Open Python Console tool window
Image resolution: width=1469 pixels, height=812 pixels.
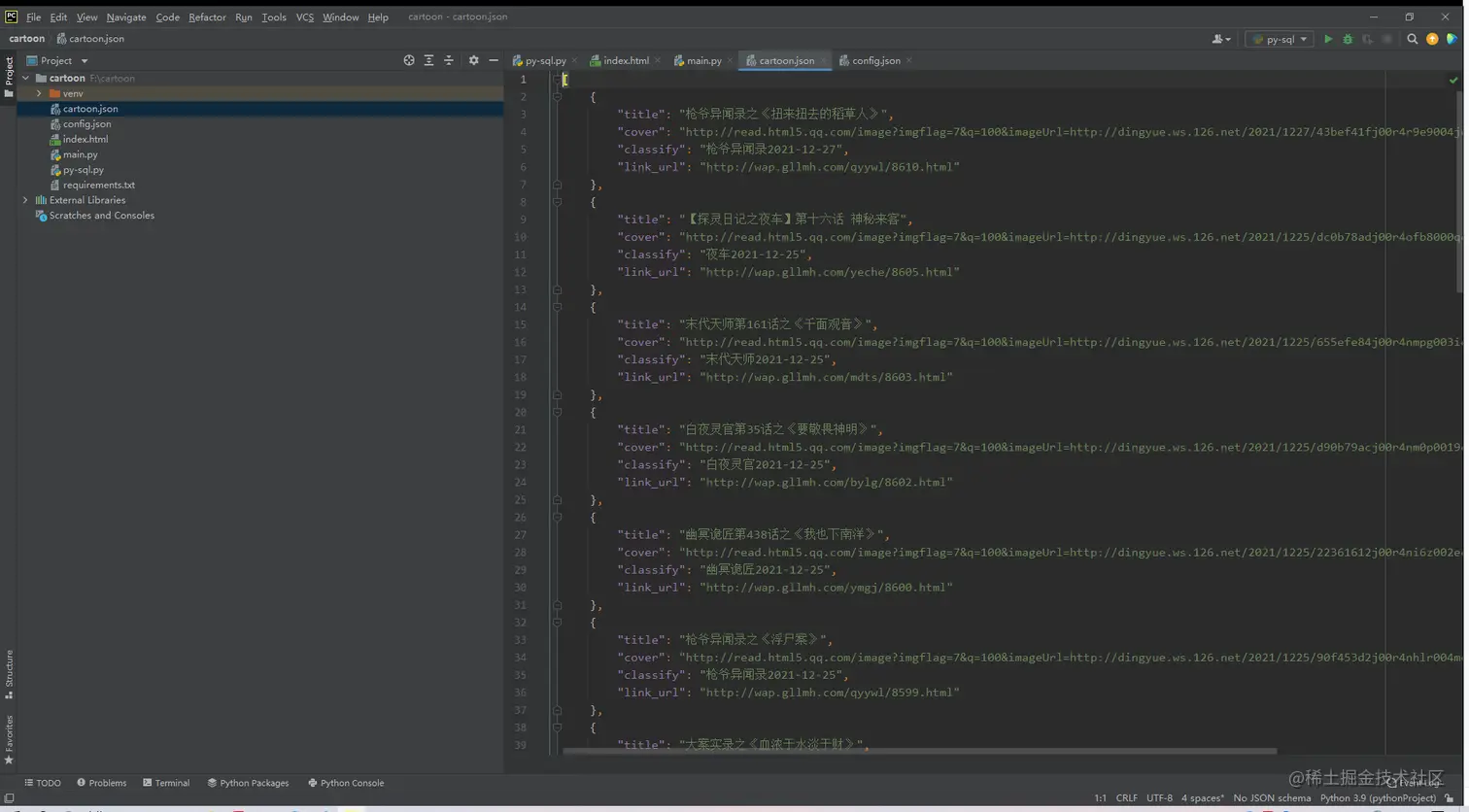[346, 783]
